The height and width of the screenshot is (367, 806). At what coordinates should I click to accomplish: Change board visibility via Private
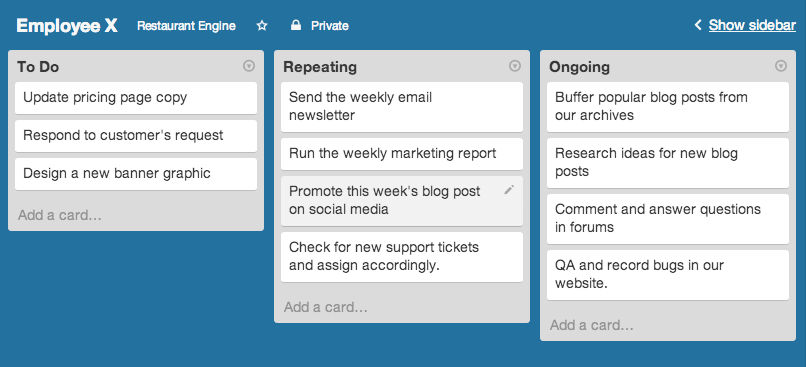(x=329, y=26)
